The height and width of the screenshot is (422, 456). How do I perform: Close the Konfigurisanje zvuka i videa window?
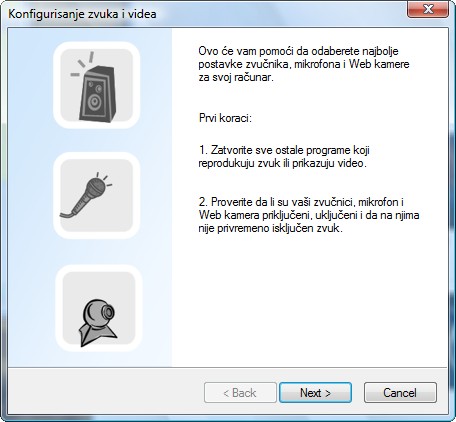tap(427, 9)
